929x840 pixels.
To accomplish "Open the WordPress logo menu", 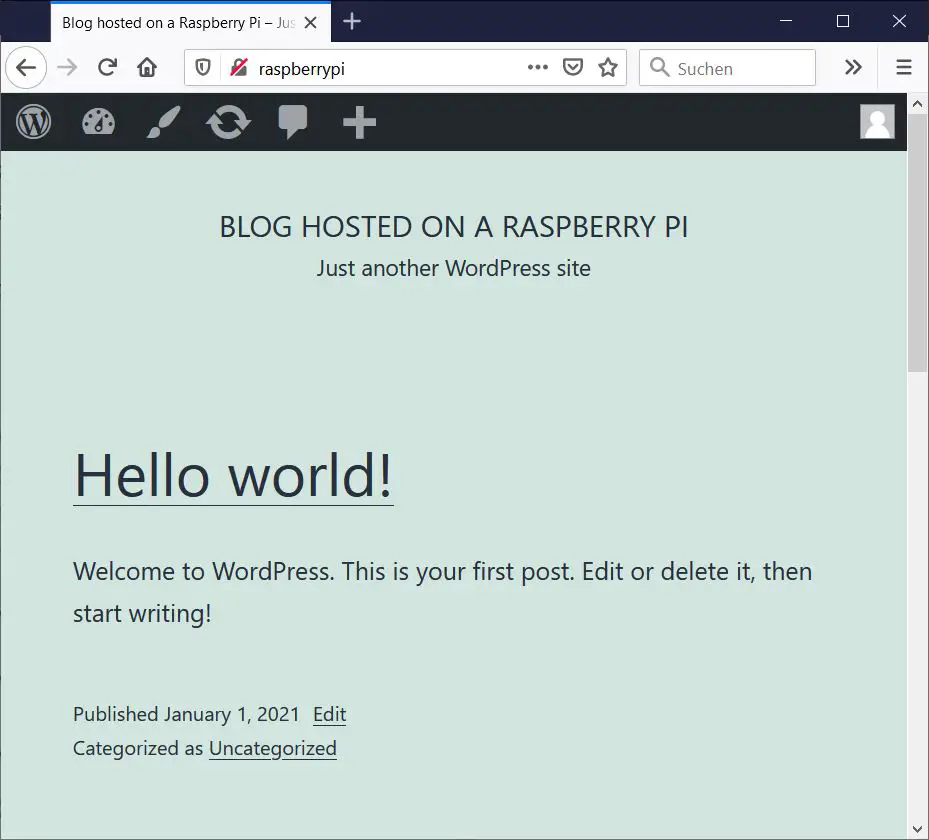I will pos(33,122).
